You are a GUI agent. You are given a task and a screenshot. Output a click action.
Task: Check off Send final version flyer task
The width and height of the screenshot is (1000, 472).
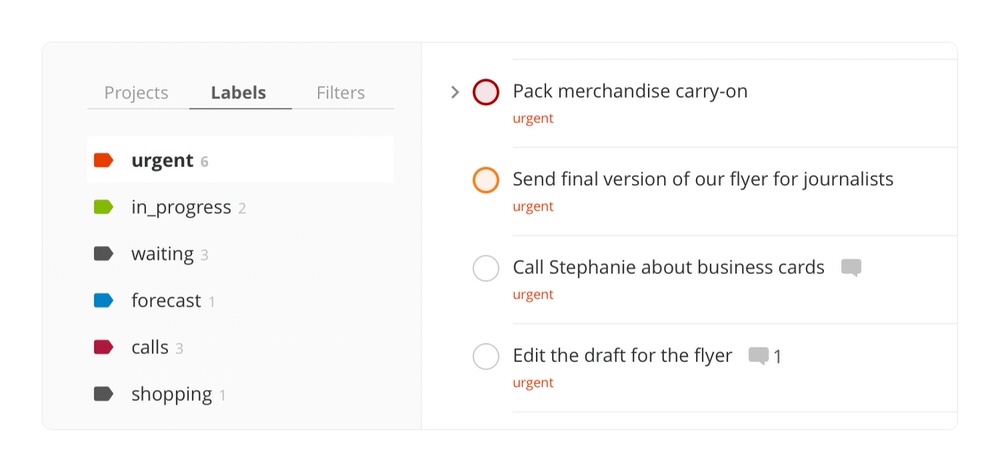coord(485,180)
